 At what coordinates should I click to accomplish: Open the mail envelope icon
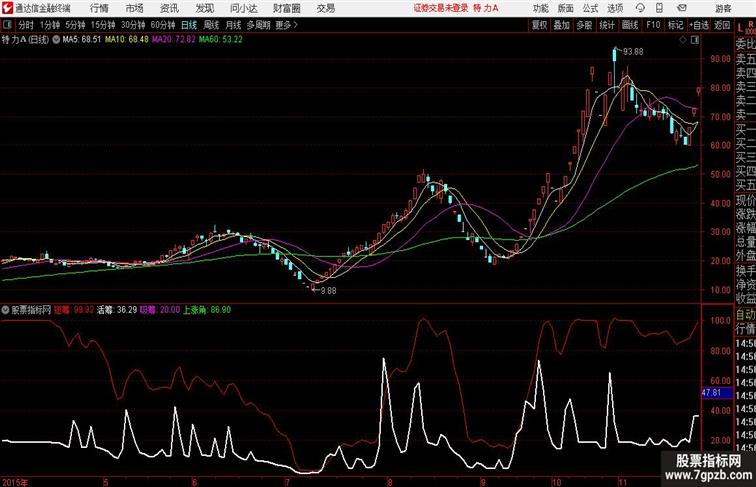click(682, 8)
